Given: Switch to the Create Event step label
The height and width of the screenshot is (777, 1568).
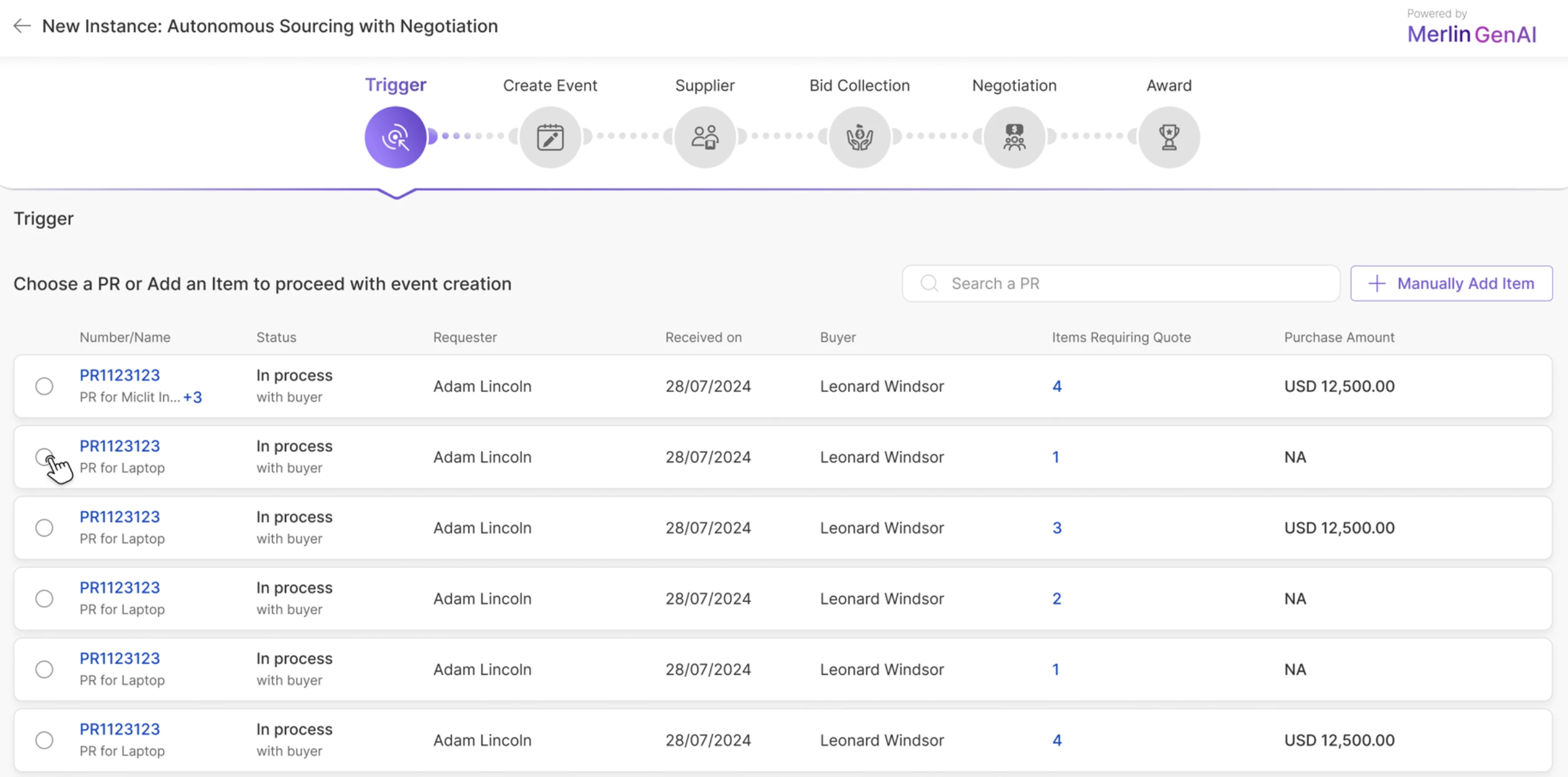Looking at the screenshot, I should click(x=551, y=85).
